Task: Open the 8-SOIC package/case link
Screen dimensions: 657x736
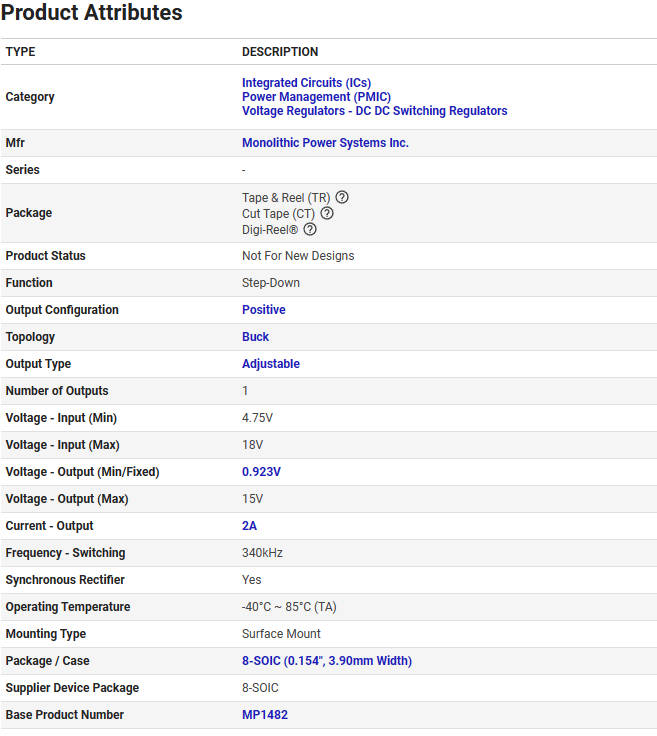Action: pyautogui.click(x=326, y=661)
